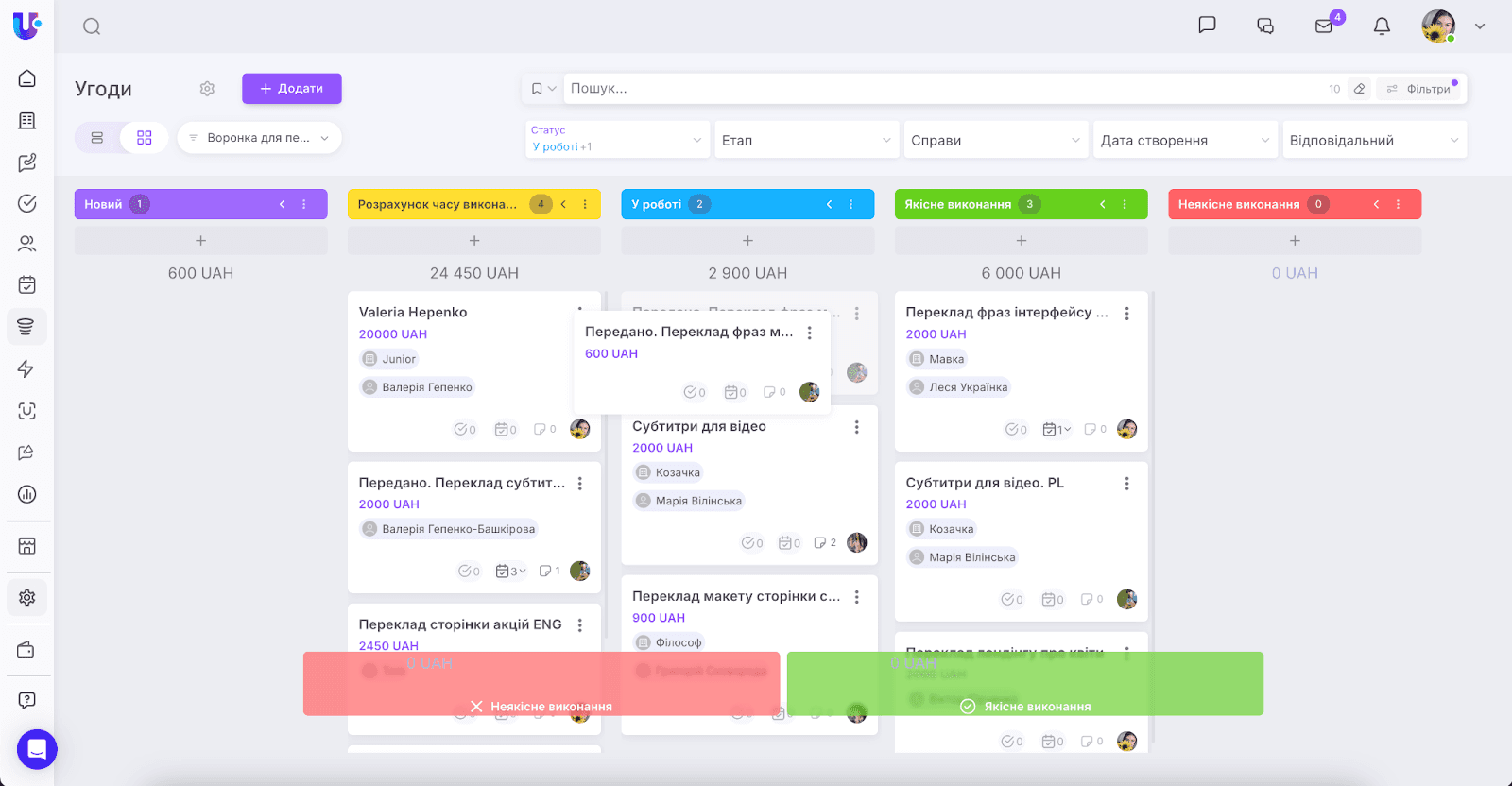
Task: Collapse the Новий column
Action: click(282, 204)
